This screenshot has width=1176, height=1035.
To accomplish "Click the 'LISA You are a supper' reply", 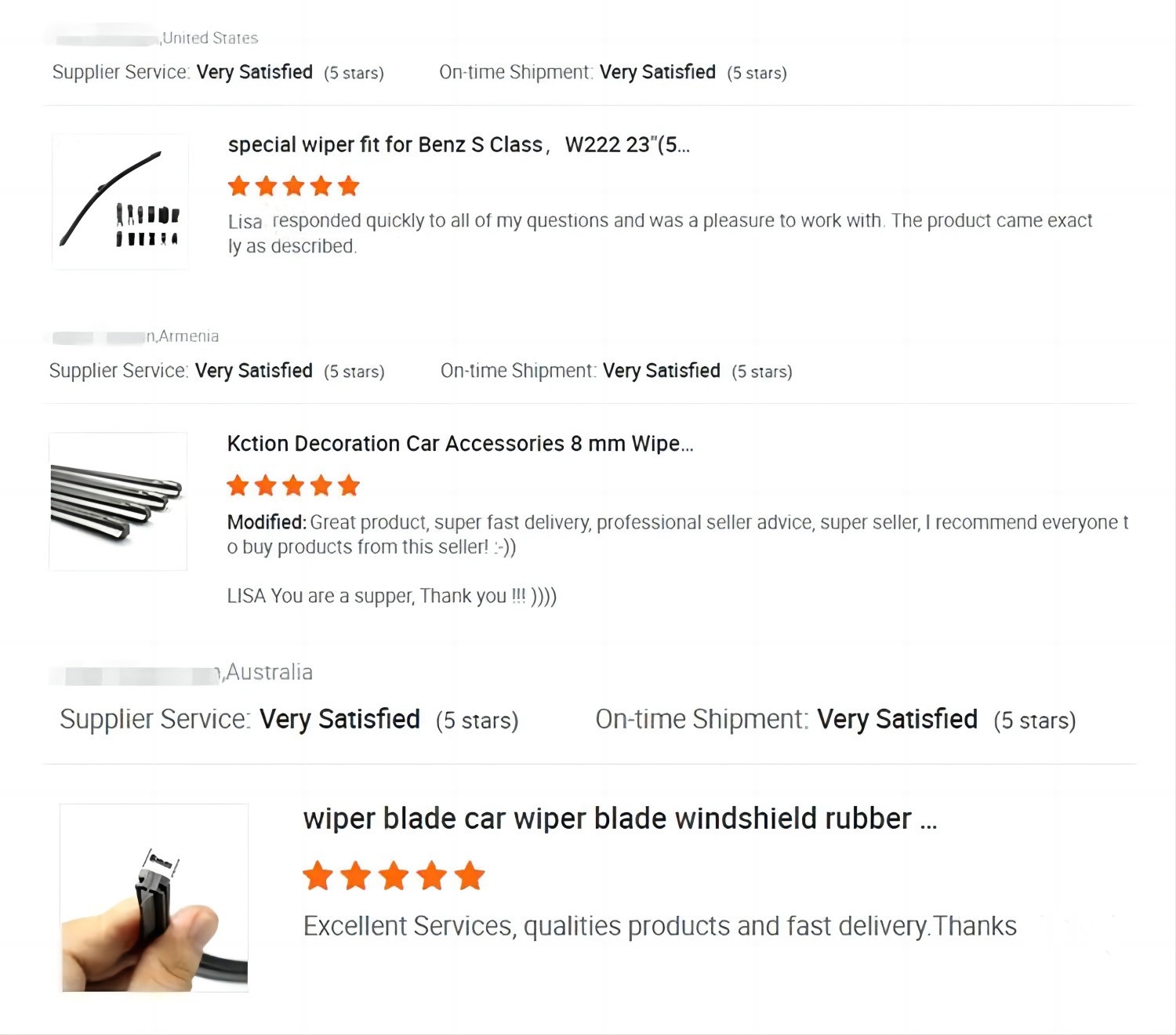I will point(391,597).
